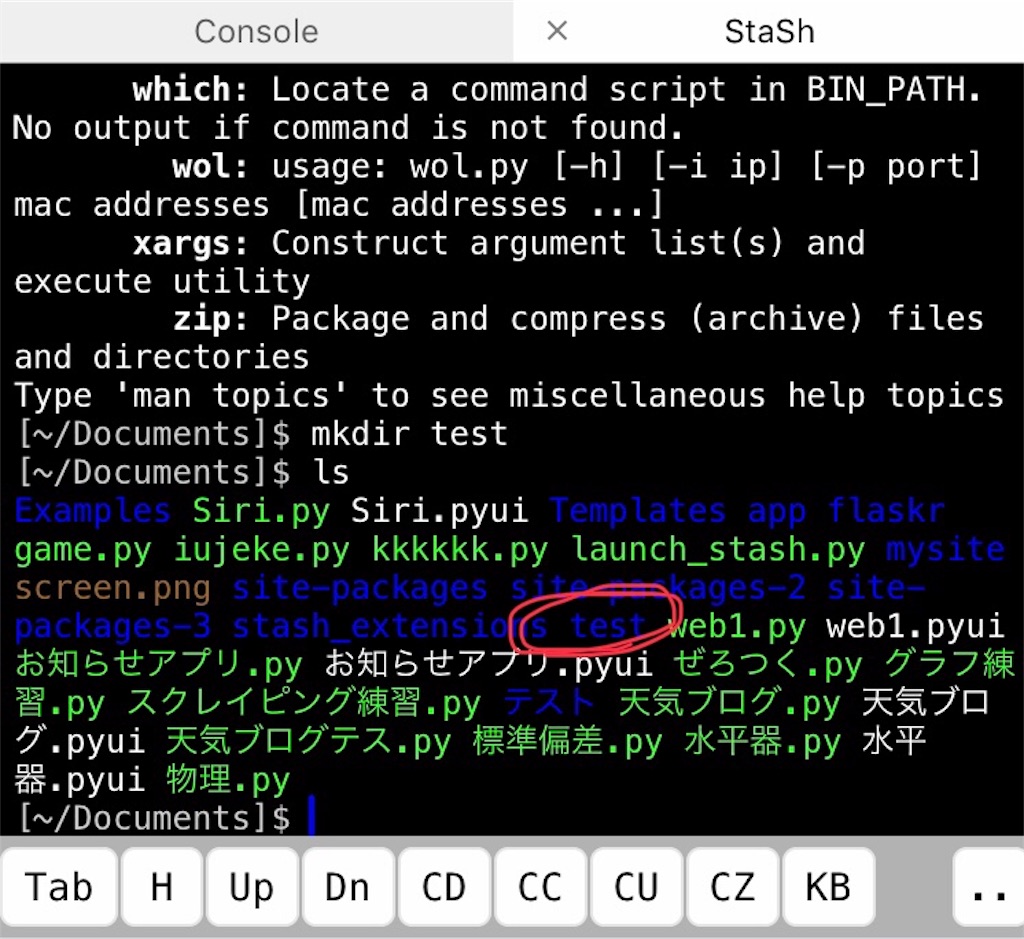Click the command prompt input line
The width and height of the screenshot is (1024, 939).
pos(512,818)
